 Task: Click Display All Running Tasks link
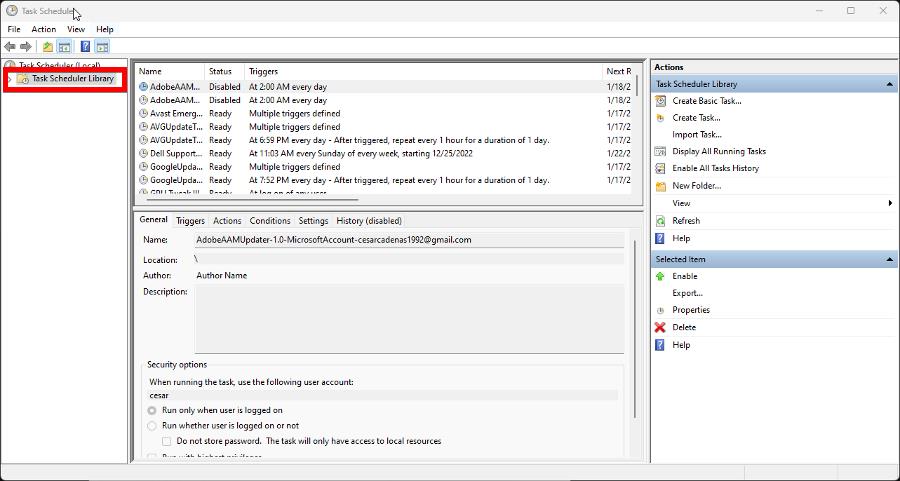click(x=719, y=152)
